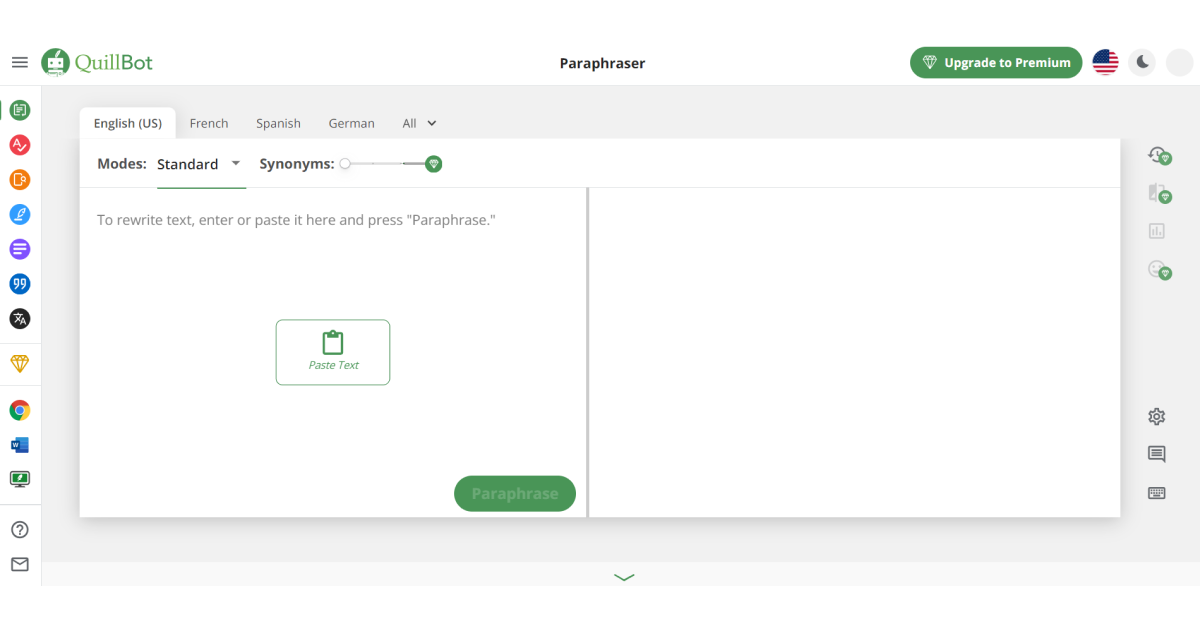
Task: Click the QuillBot logo
Action: [x=97, y=62]
